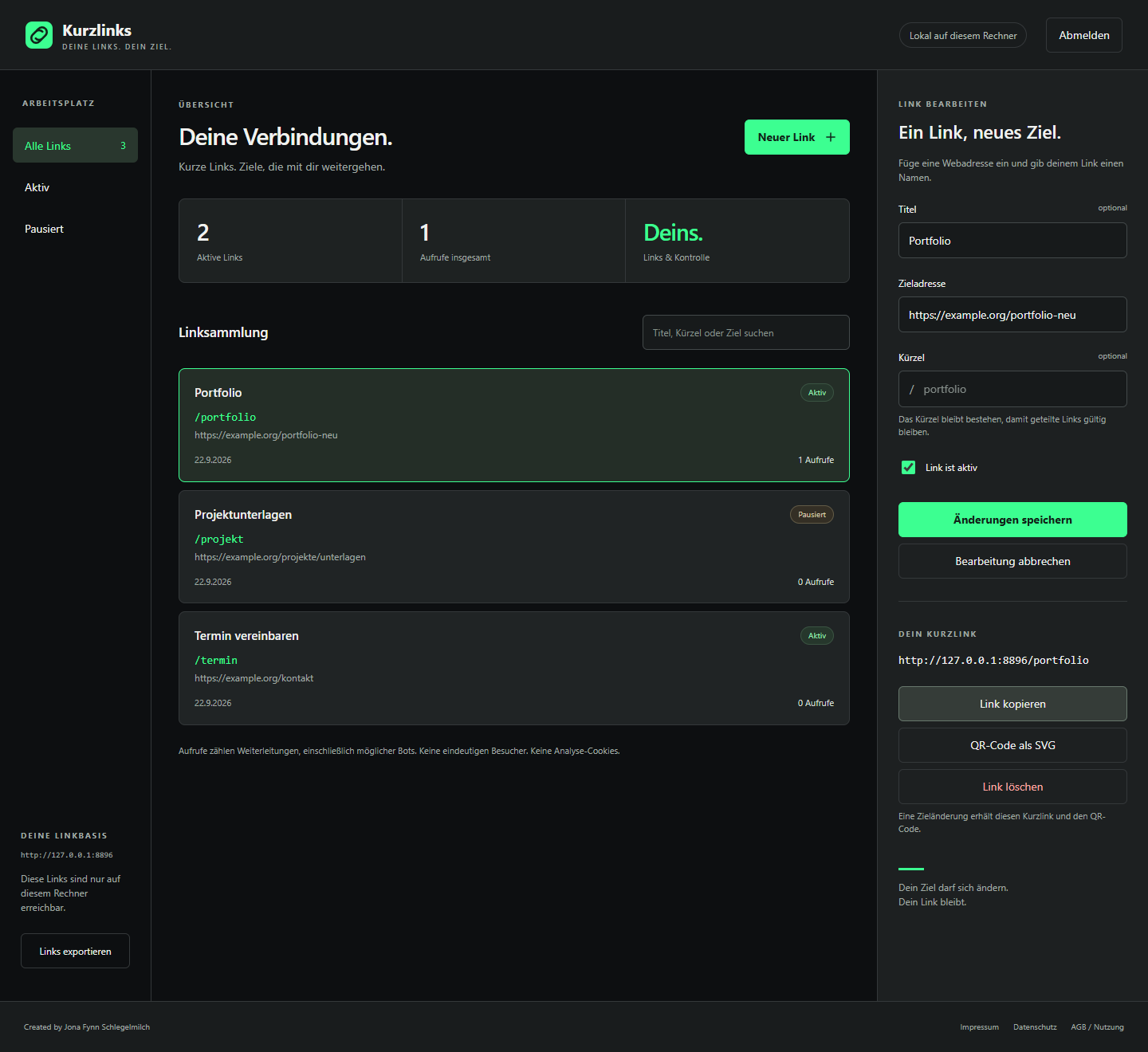This screenshot has height=1052, width=1148.
Task: Click the Pausiert badge on Projektunterlagen
Action: click(x=812, y=514)
